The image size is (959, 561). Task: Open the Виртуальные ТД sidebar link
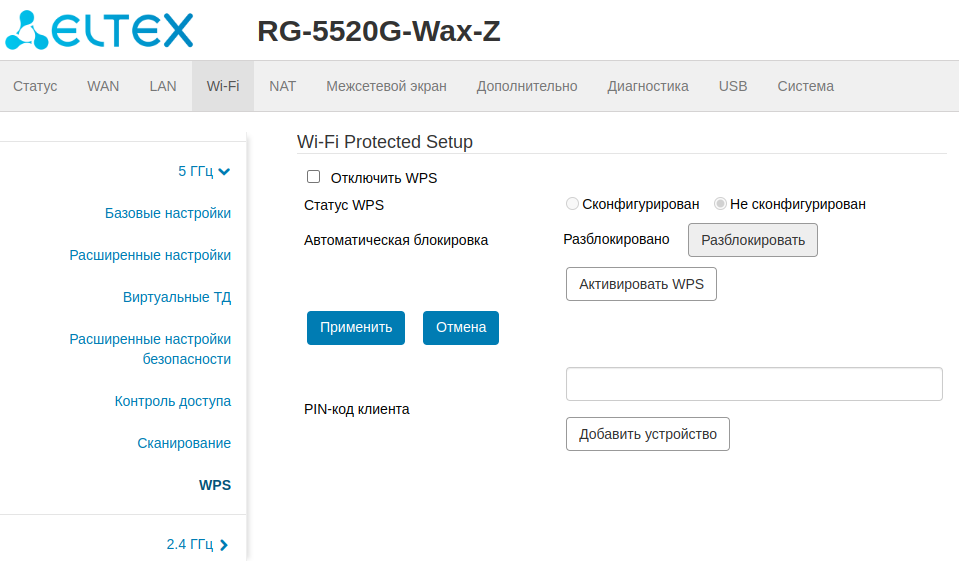[x=177, y=297]
